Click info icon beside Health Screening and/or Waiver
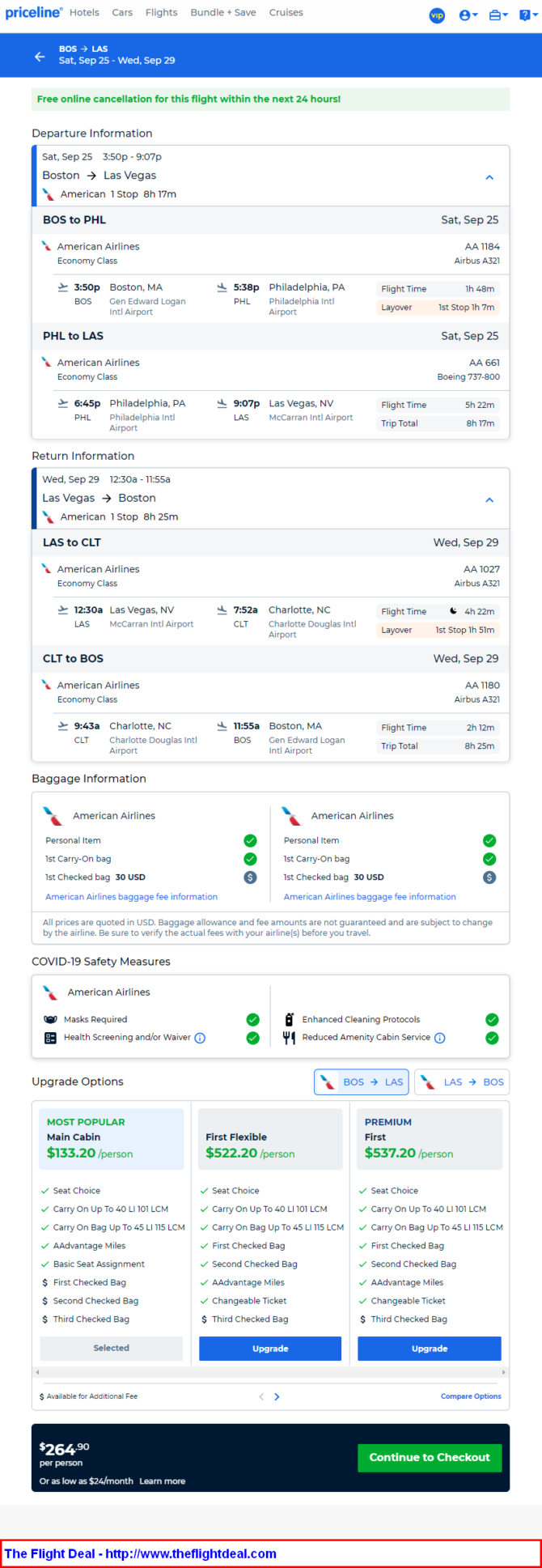542x1568 pixels. 200,1038
